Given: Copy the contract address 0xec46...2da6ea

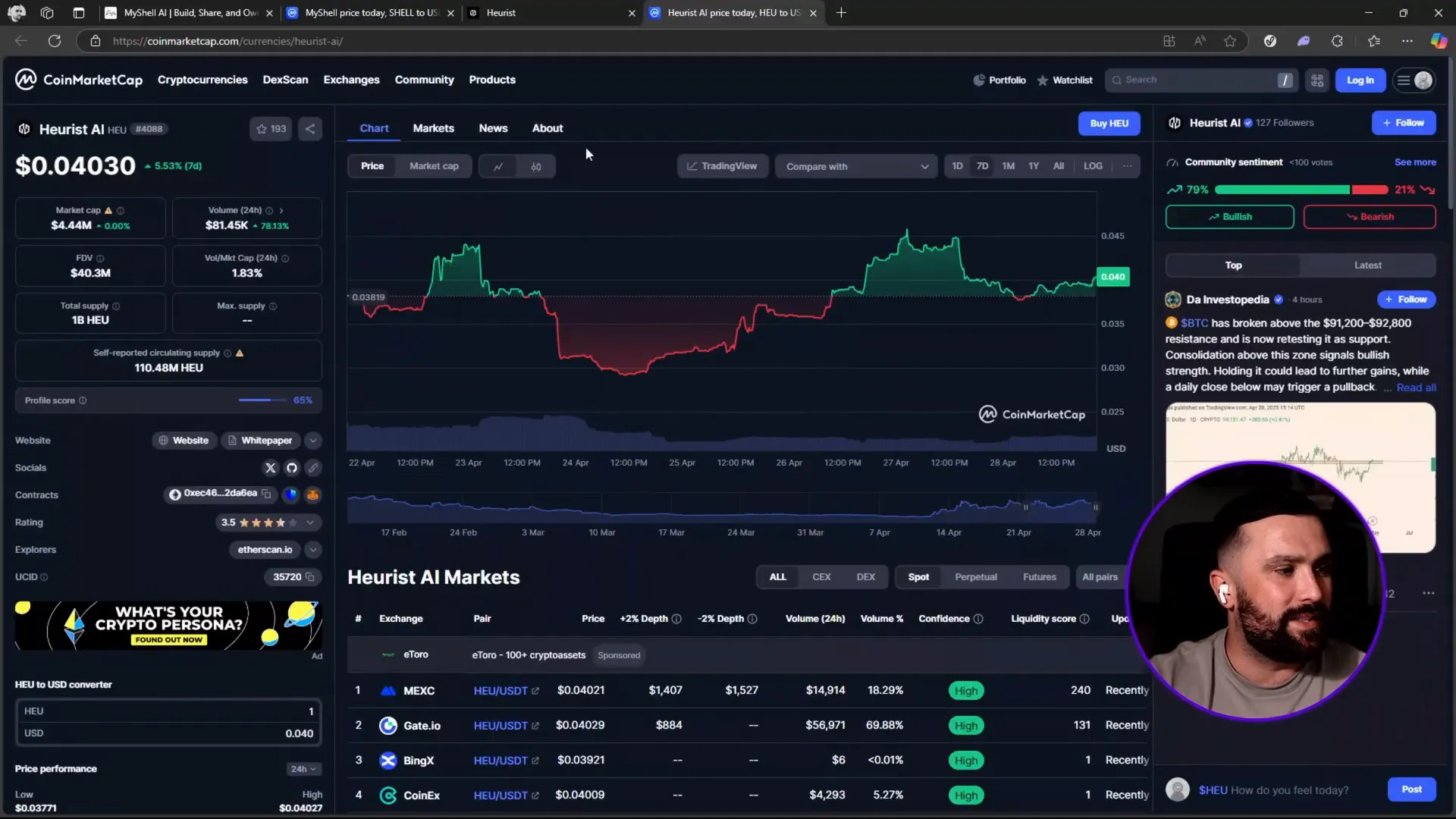Looking at the screenshot, I should (x=266, y=494).
